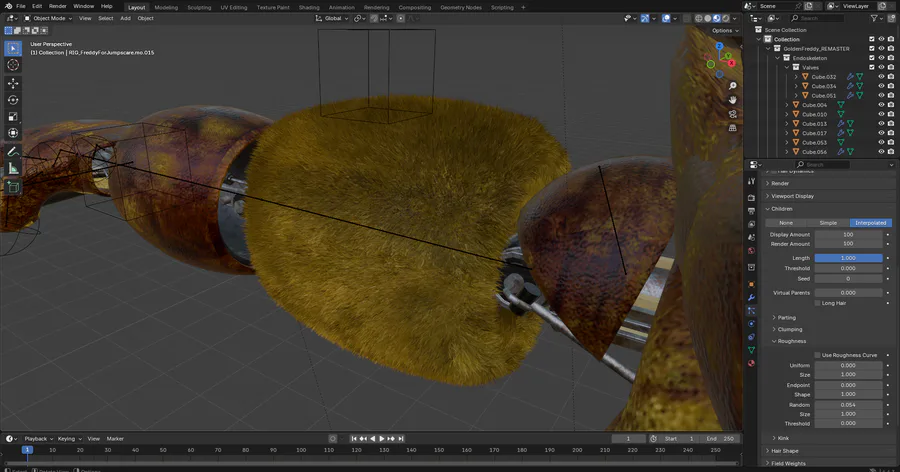Screen dimensions: 900x472
Task: Open the Render menu
Action: (x=57, y=6)
